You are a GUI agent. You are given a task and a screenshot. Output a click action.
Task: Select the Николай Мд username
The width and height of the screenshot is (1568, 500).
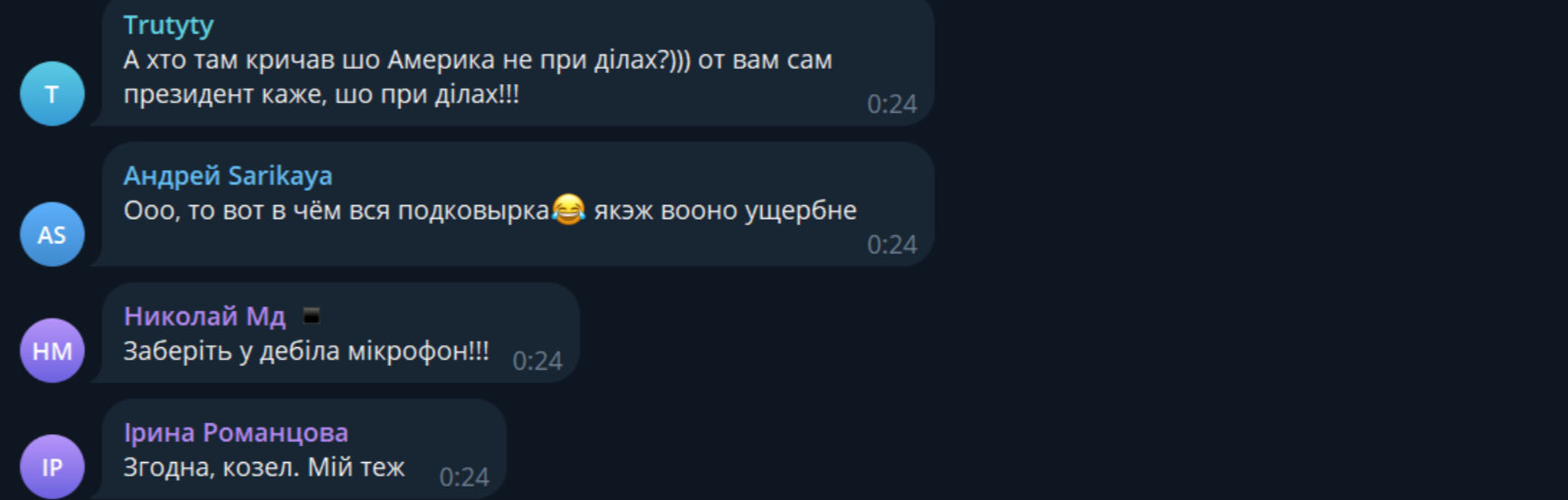point(204,316)
